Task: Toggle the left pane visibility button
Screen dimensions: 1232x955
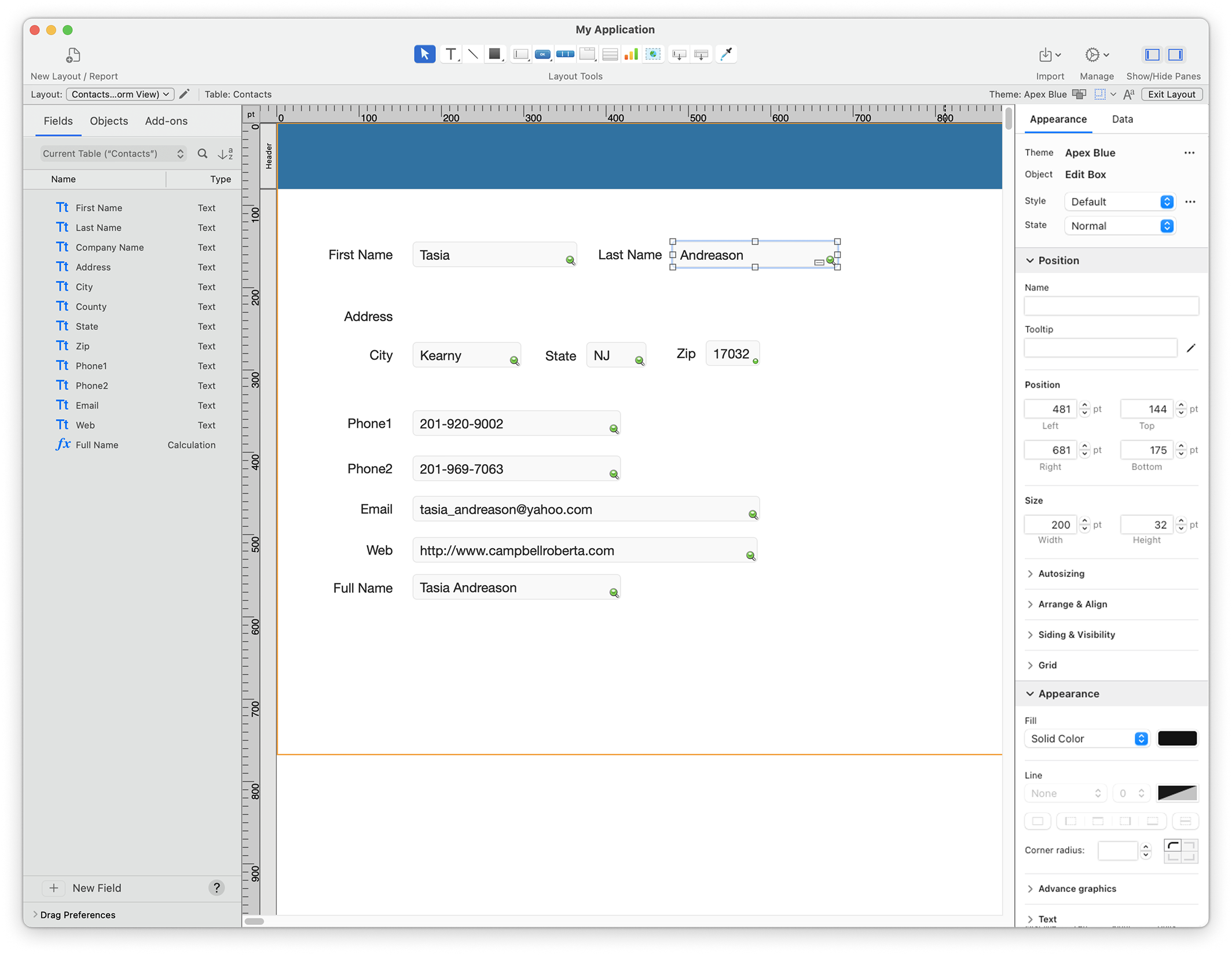Action: [1152, 55]
